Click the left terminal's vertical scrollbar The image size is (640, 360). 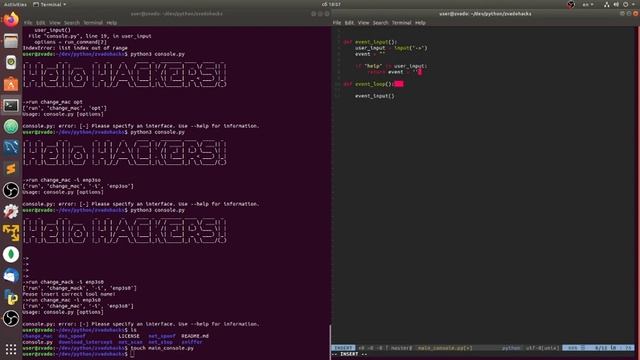[330, 342]
